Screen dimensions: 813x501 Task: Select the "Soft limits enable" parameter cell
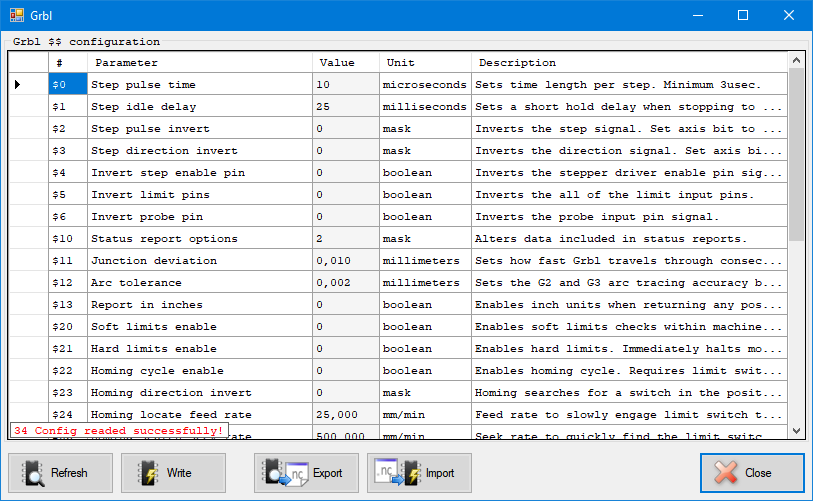(x=200, y=327)
